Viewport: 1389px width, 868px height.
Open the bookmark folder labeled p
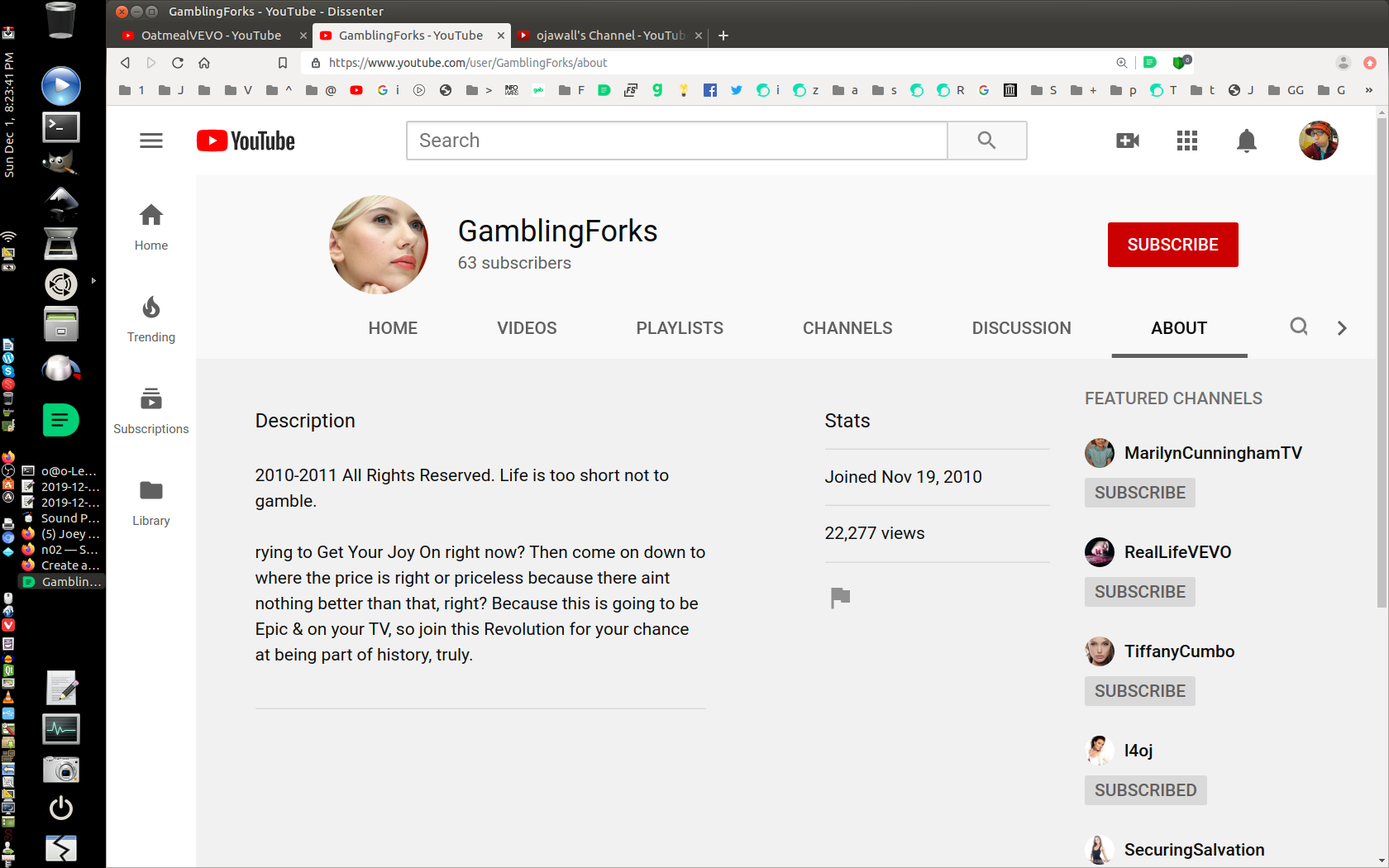(1124, 90)
